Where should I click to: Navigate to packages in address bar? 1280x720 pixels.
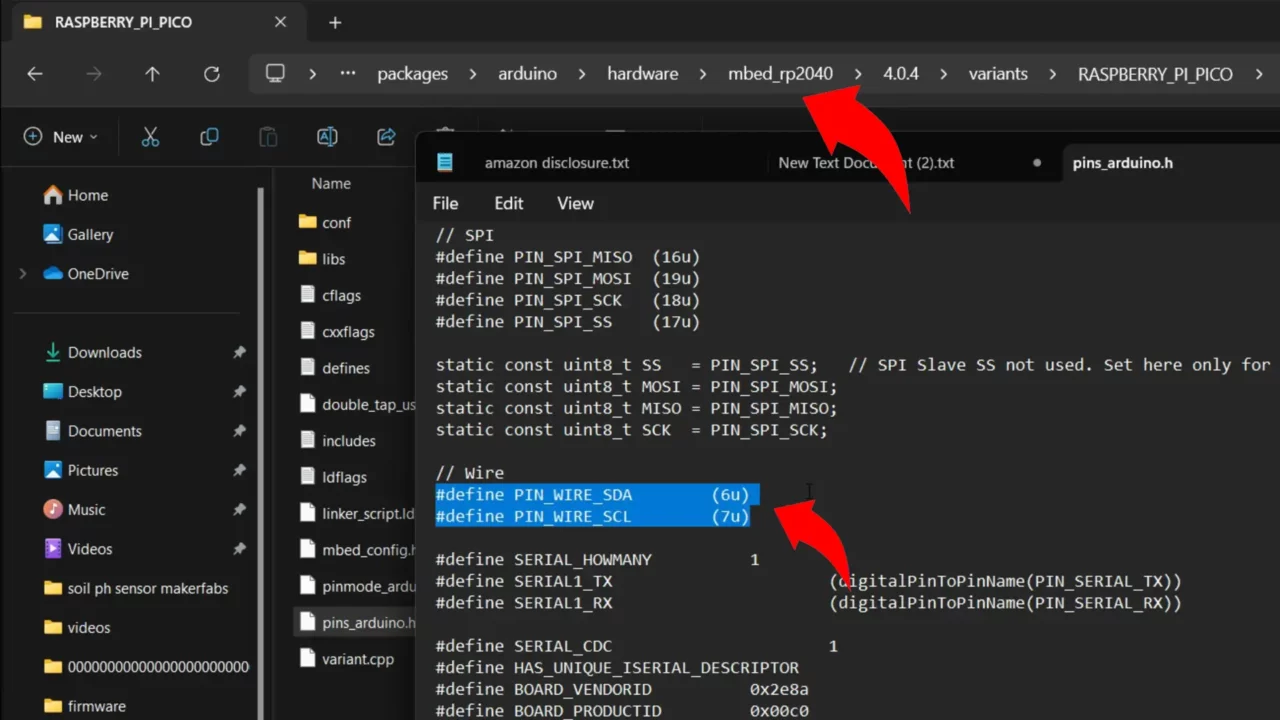click(412, 74)
